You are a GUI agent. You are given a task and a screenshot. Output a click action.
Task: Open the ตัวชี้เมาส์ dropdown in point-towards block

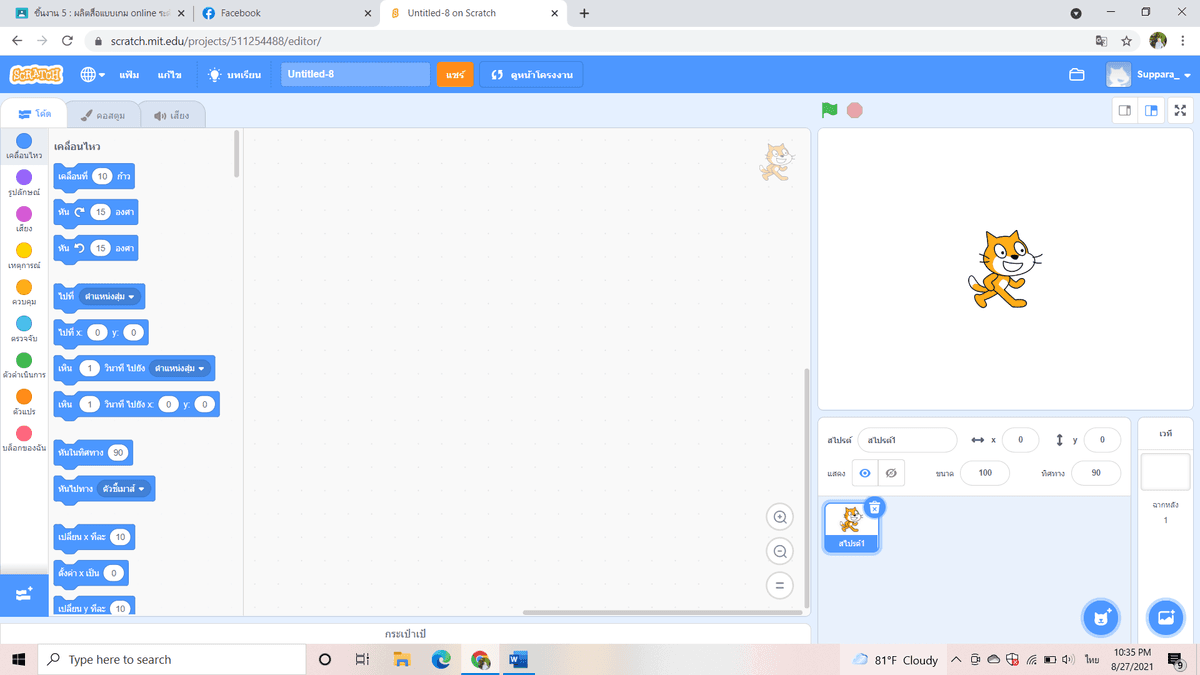123,488
